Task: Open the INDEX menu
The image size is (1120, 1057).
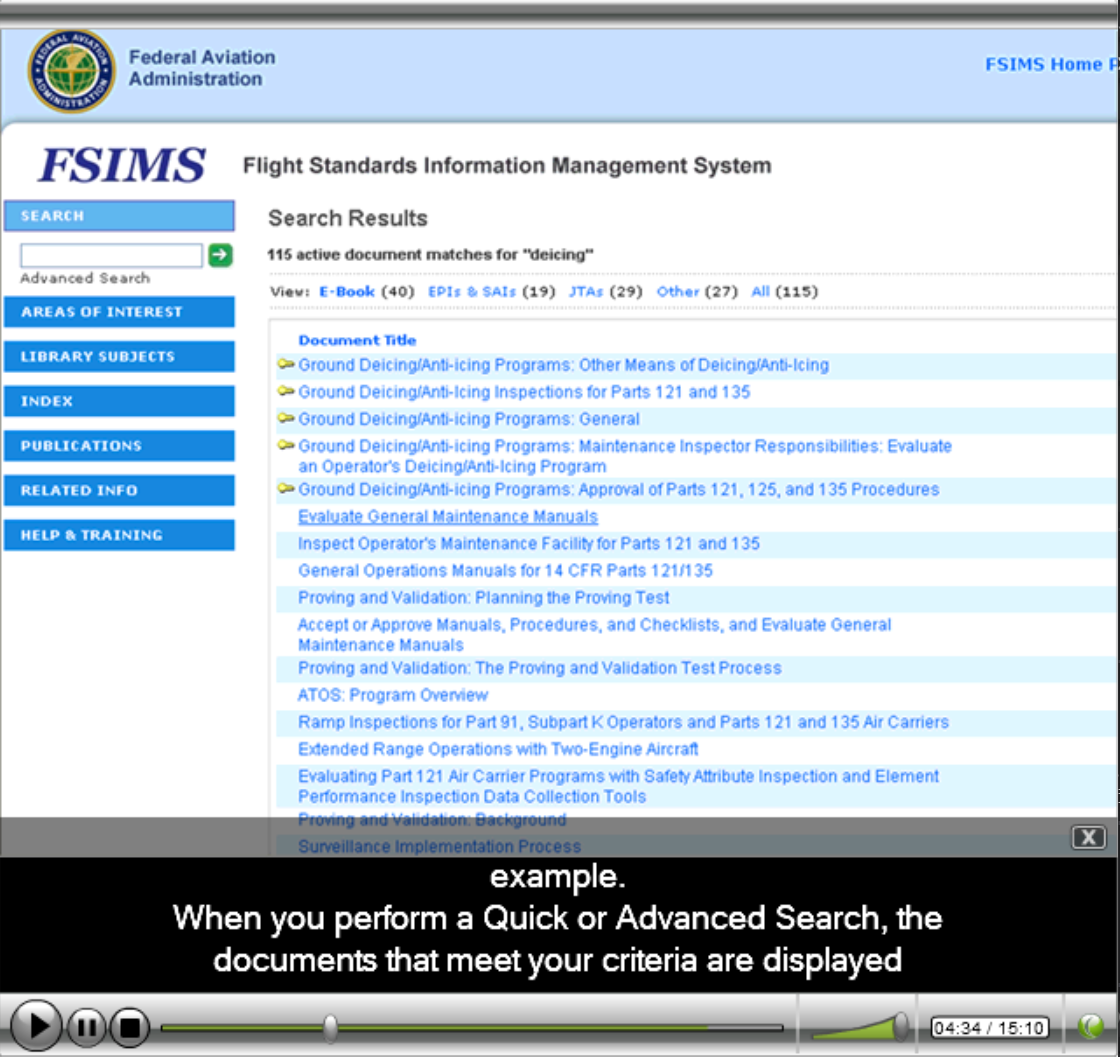Action: (119, 401)
